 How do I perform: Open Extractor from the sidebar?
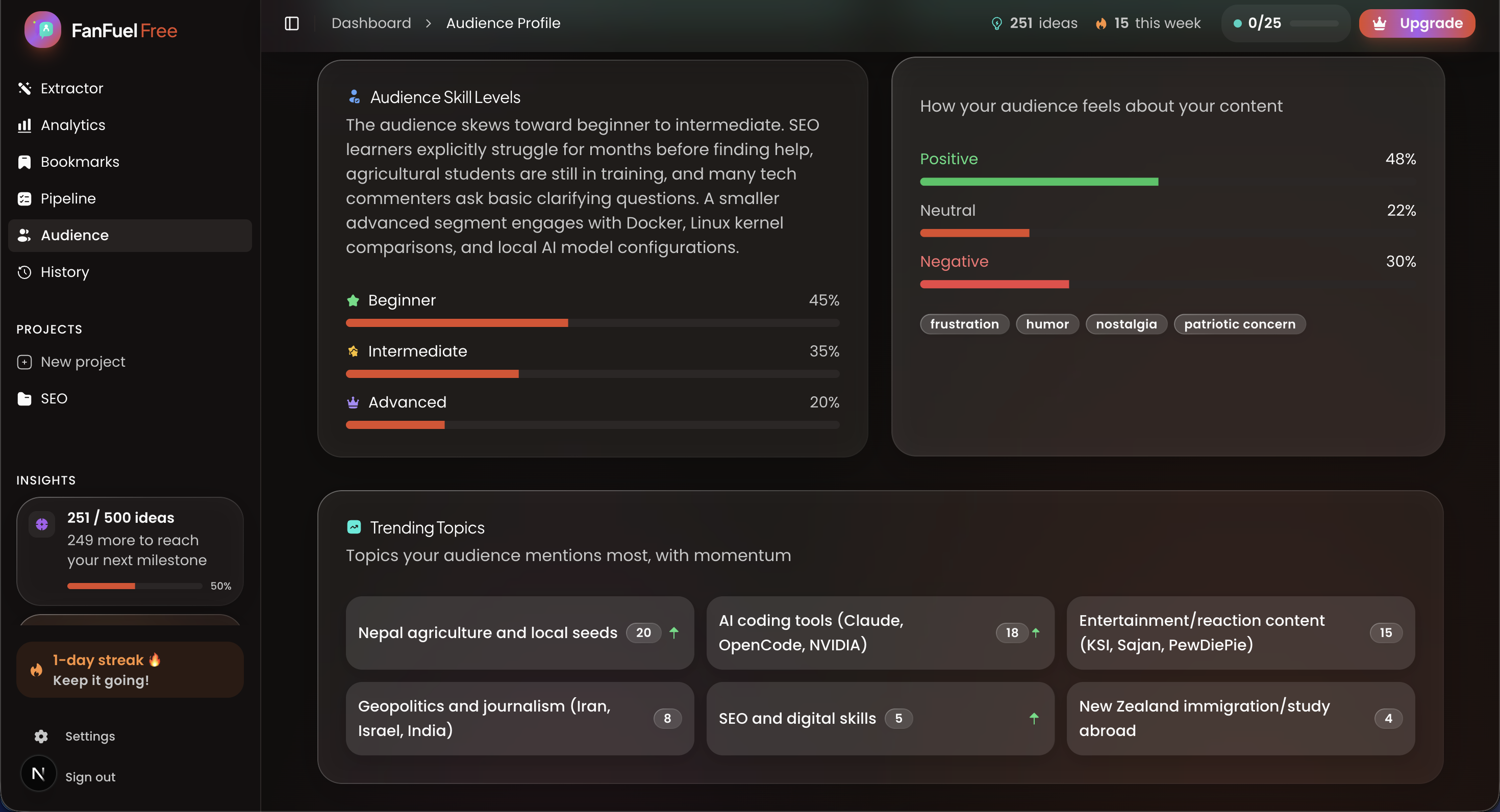[x=71, y=88]
